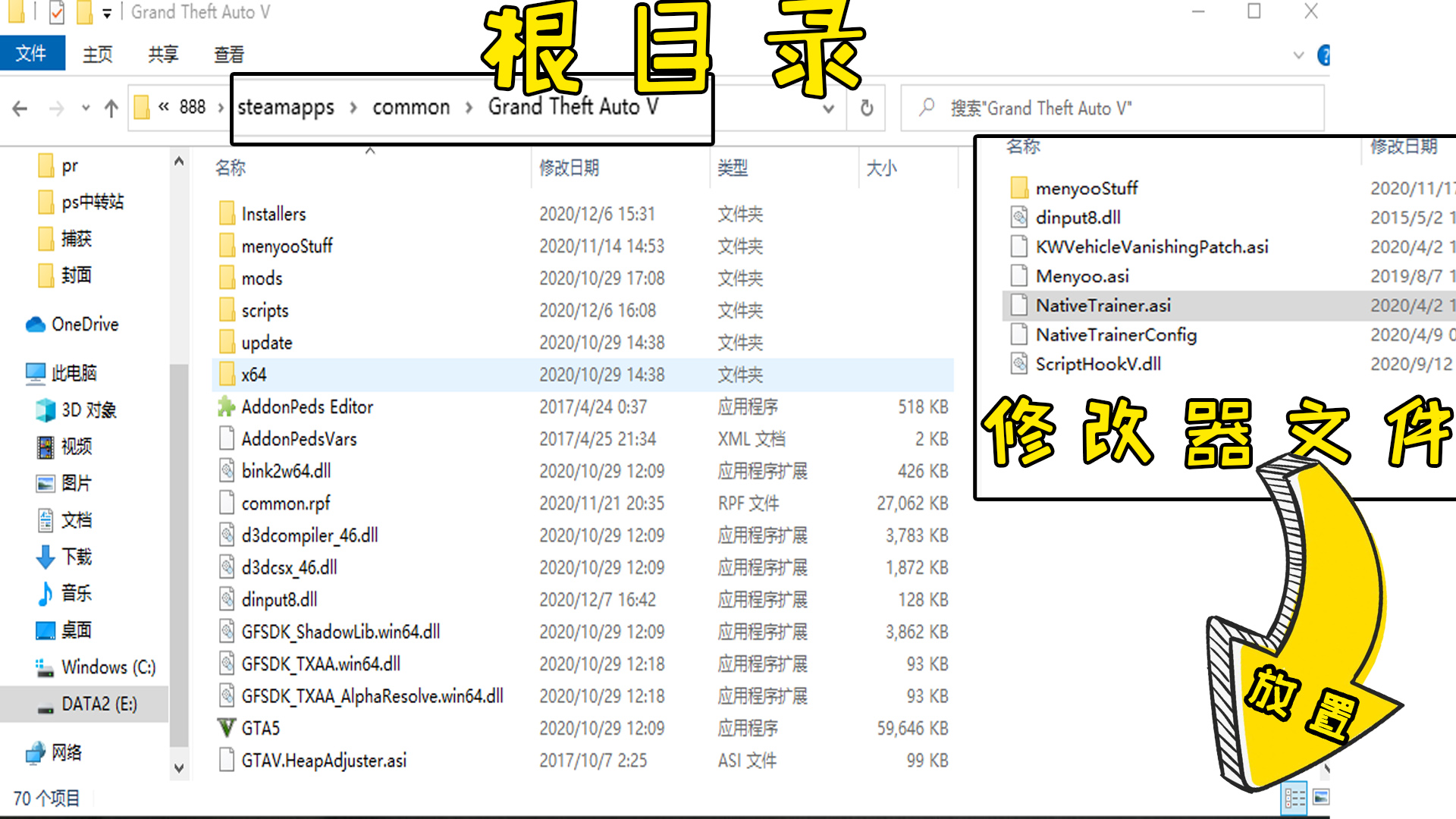This screenshot has width=1456, height=819.
Task: Select the menyooStuff folder icon in main list
Action: (x=227, y=246)
